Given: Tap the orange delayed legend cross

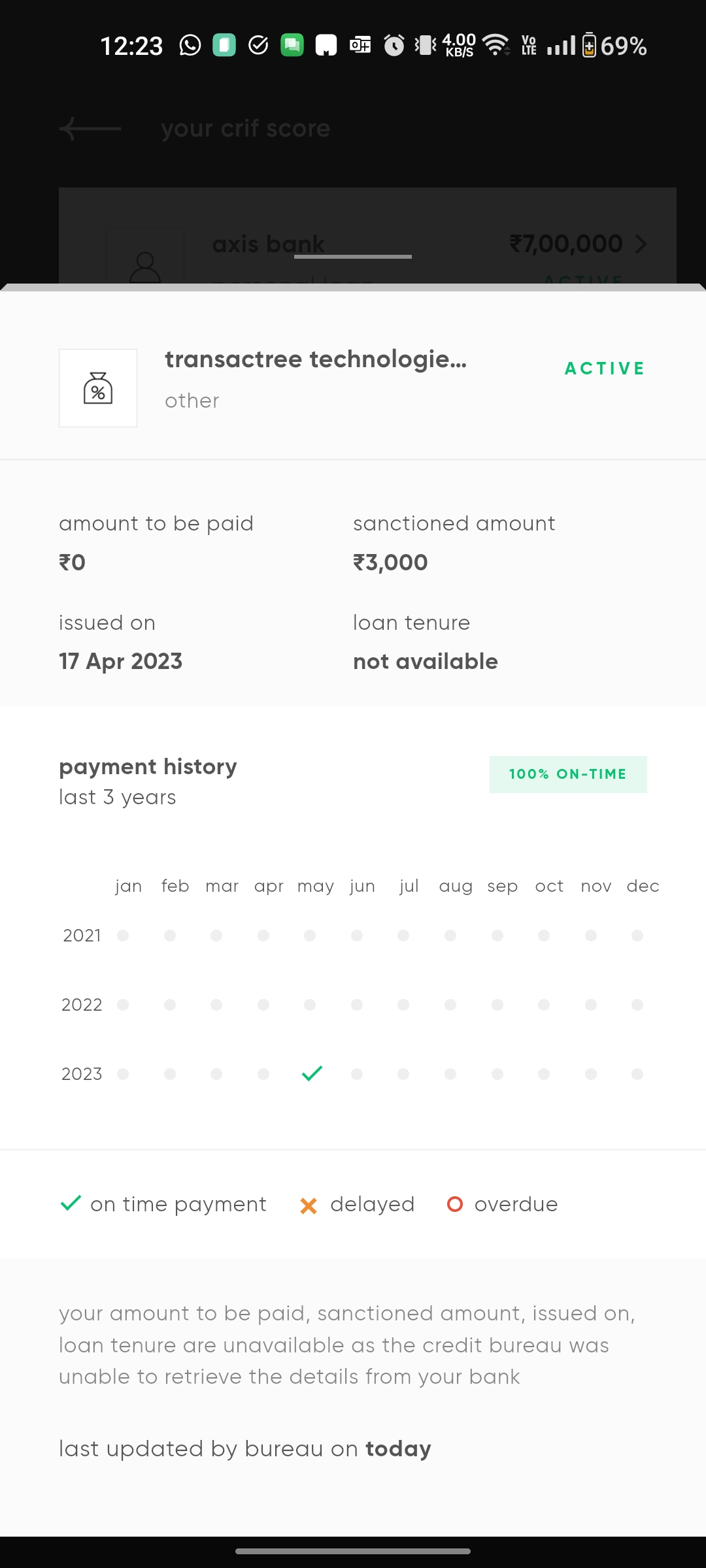Looking at the screenshot, I should point(309,1205).
